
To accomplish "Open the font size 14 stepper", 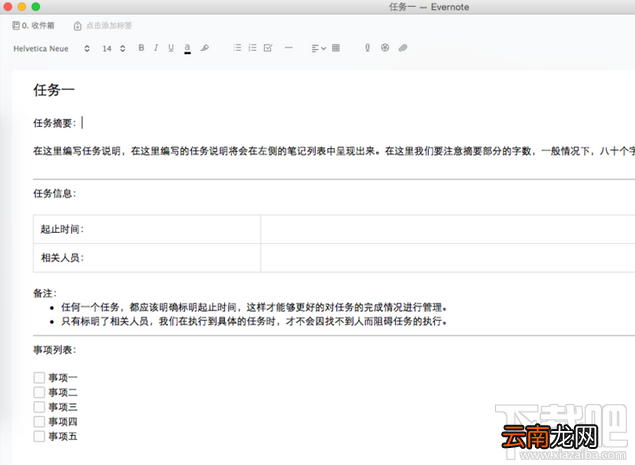I will pyautogui.click(x=113, y=49).
